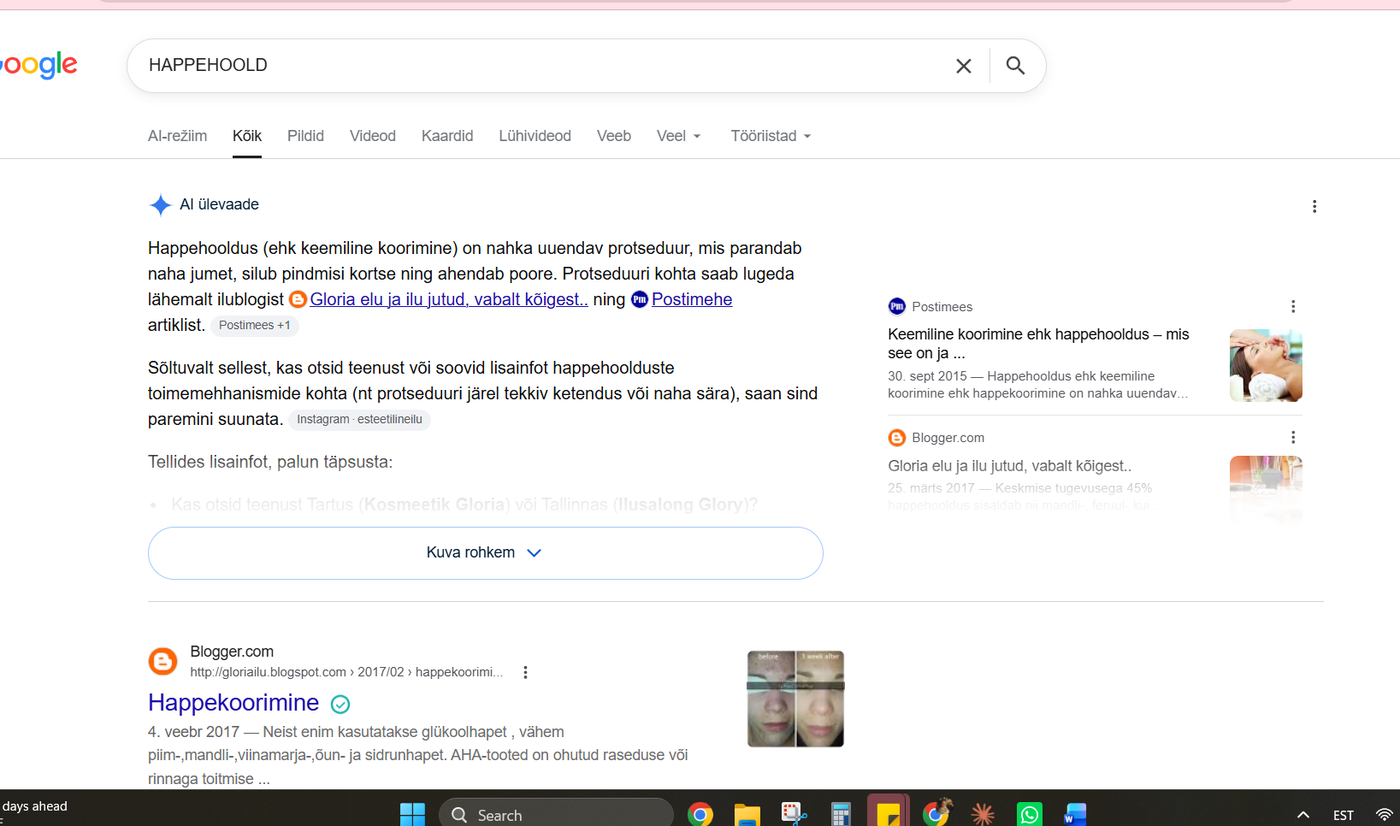The image size is (1400, 826).
Task: Open Snipping Tool from the taskbar
Action: pos(794,814)
